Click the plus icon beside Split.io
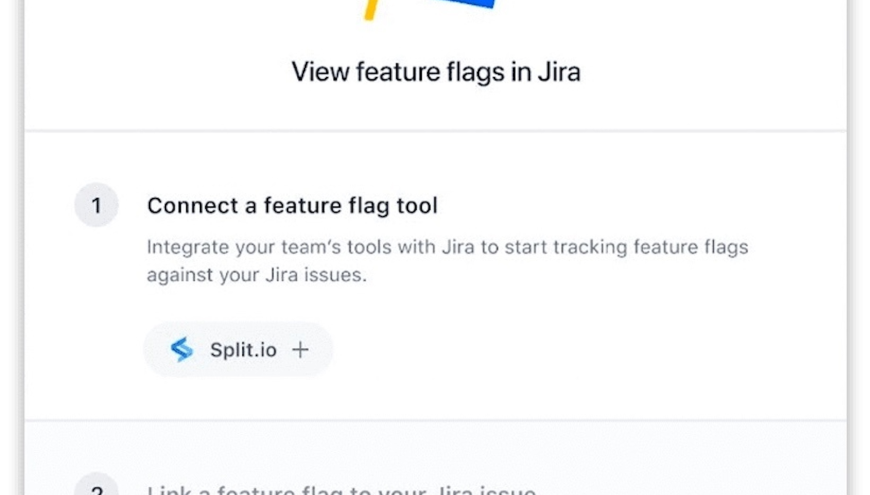The width and height of the screenshot is (870, 495). coord(300,349)
